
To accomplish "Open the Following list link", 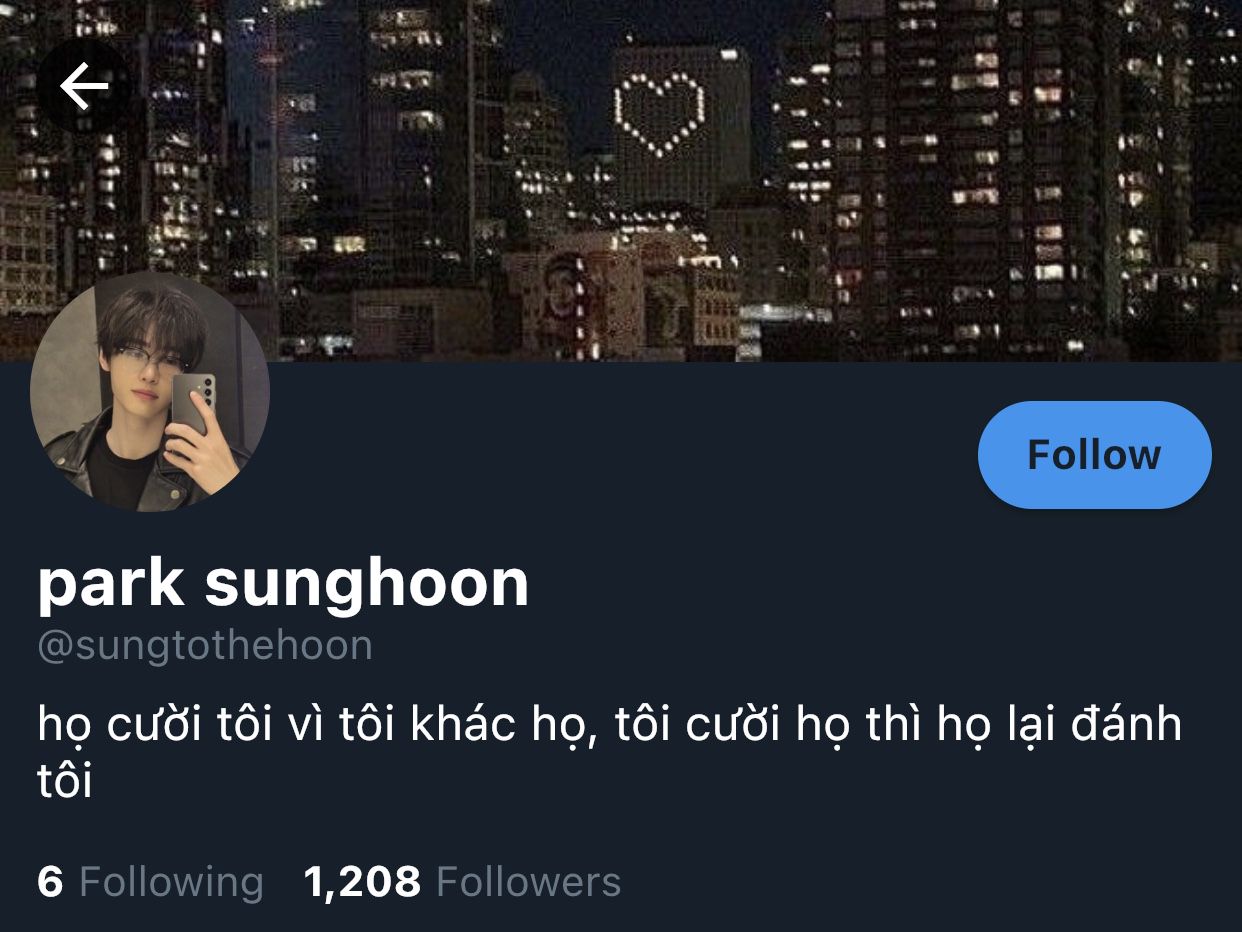I will pyautogui.click(x=150, y=882).
